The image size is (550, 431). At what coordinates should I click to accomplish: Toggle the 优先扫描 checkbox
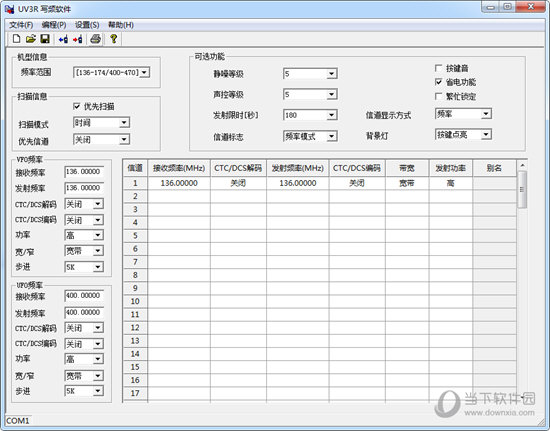click(77, 106)
